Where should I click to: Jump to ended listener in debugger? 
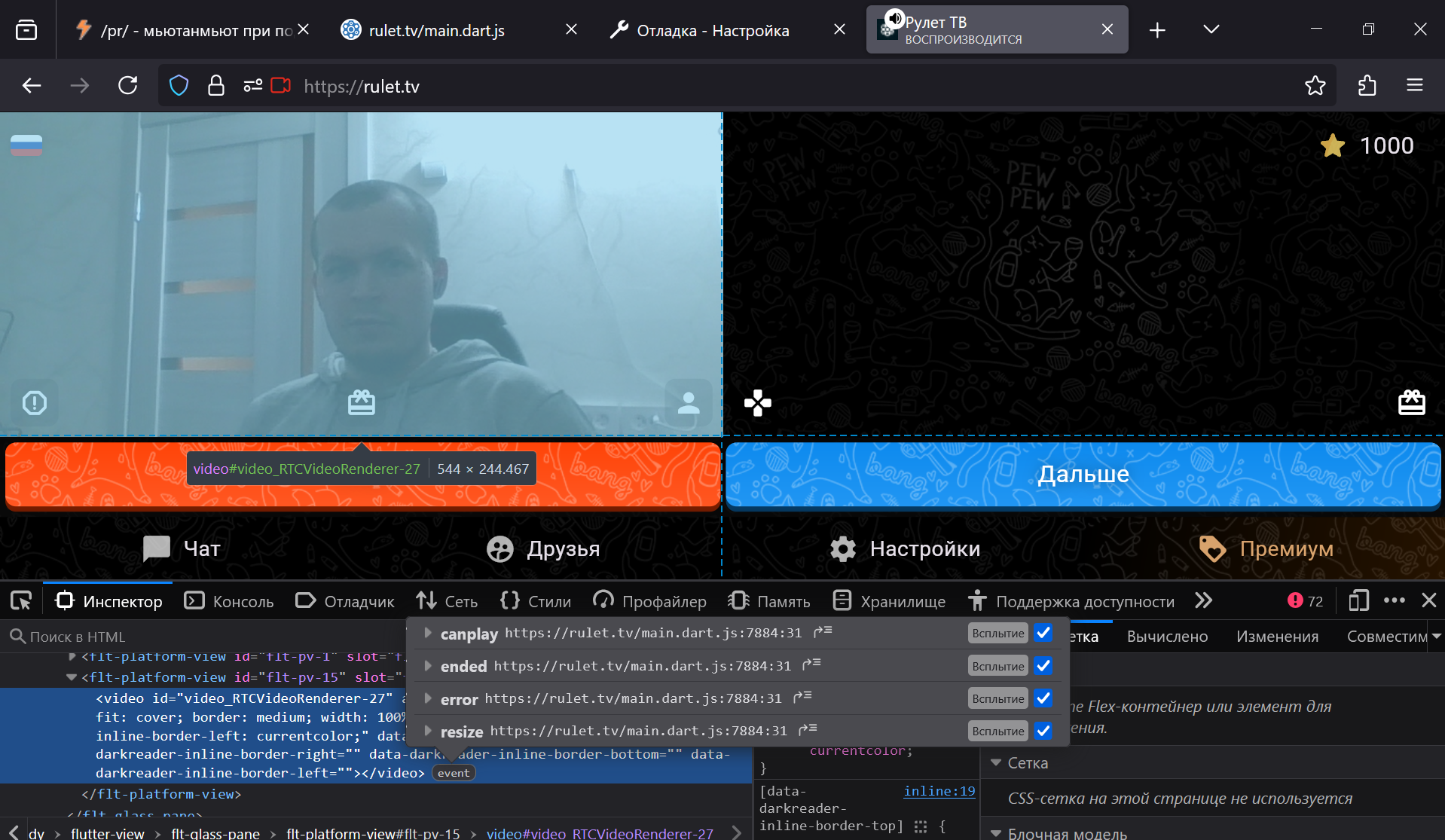(x=811, y=664)
